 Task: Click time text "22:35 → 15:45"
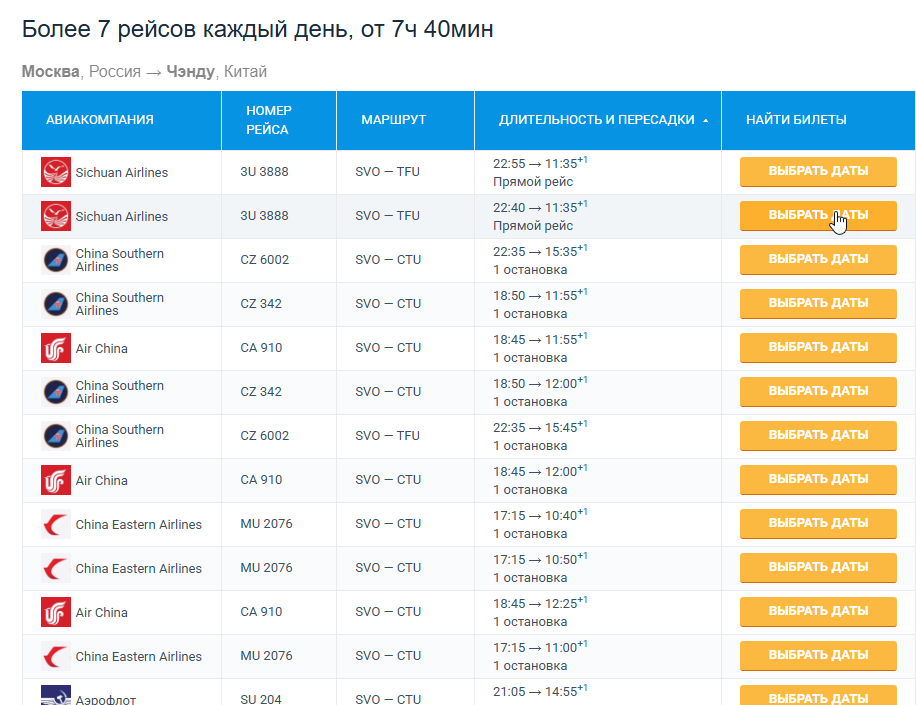pyautogui.click(x=535, y=428)
